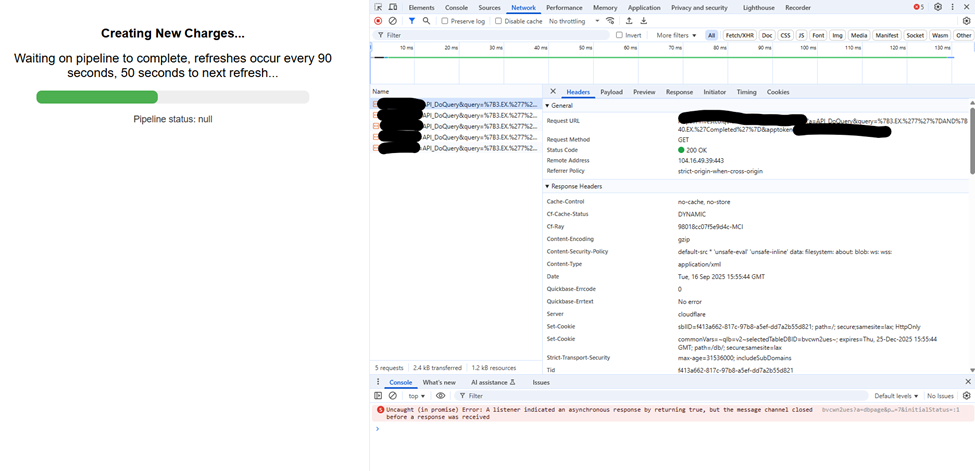Screen dimensions: 975x471
Task: Click the import HAR upload icon
Action: point(628,21)
